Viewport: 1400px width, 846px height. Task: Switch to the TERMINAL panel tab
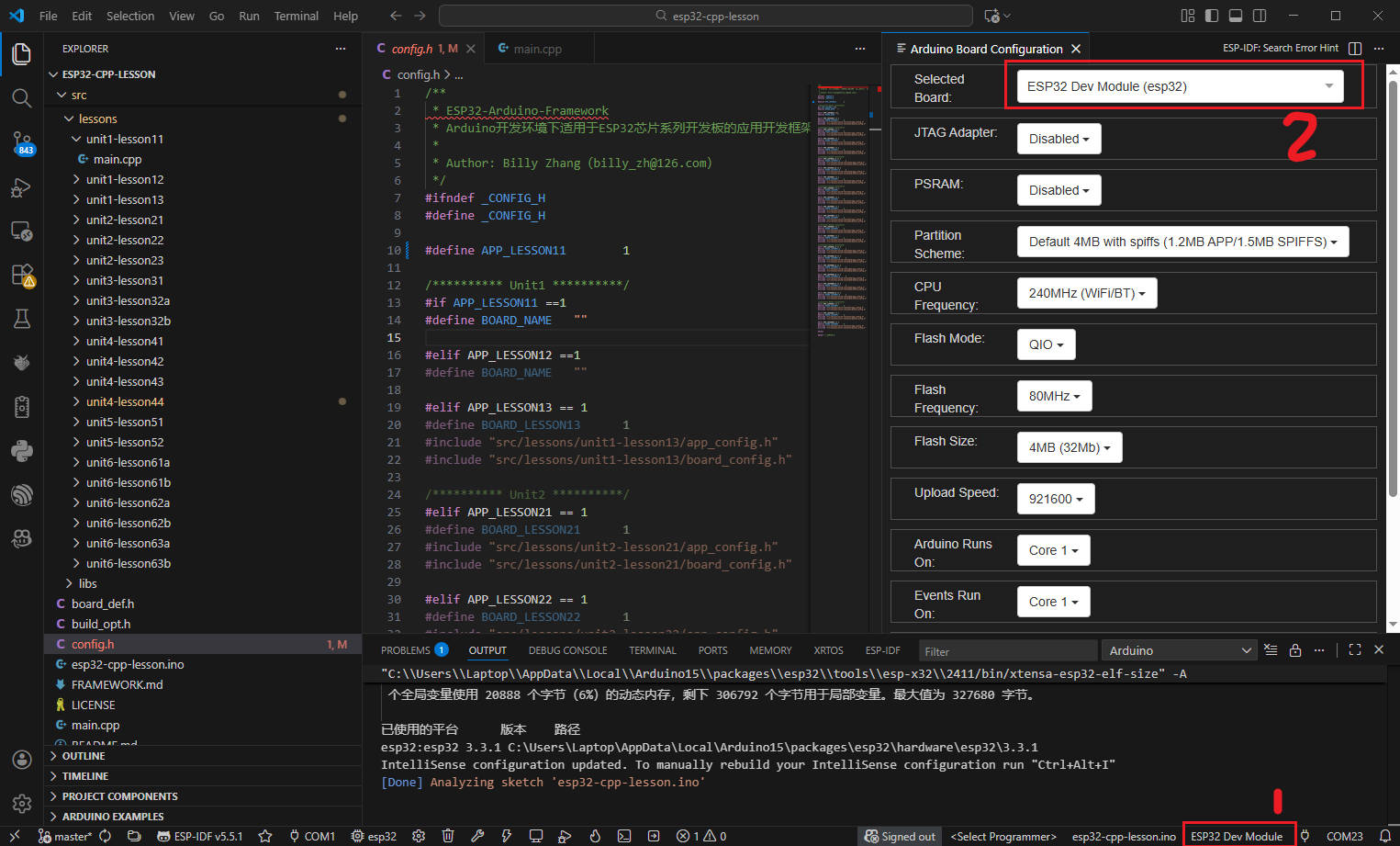coord(652,650)
